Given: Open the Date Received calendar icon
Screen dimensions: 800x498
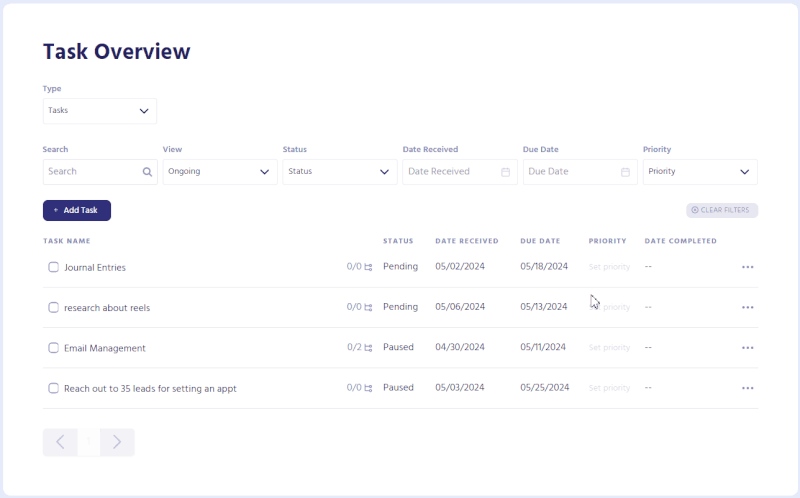Looking at the screenshot, I should (x=505, y=172).
